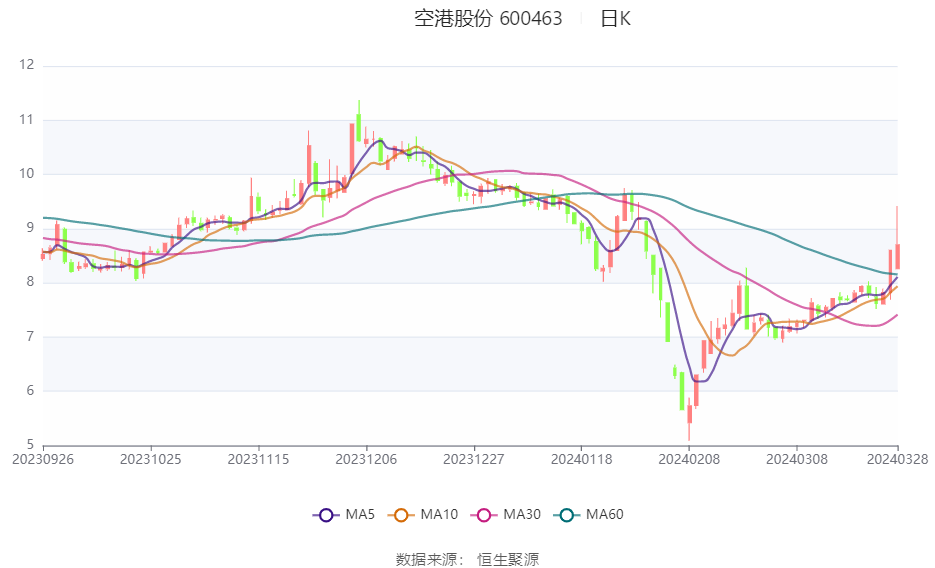The width and height of the screenshot is (935, 568).
Task: Click the 12 price label on y-axis
Action: pyautogui.click(x=26, y=65)
